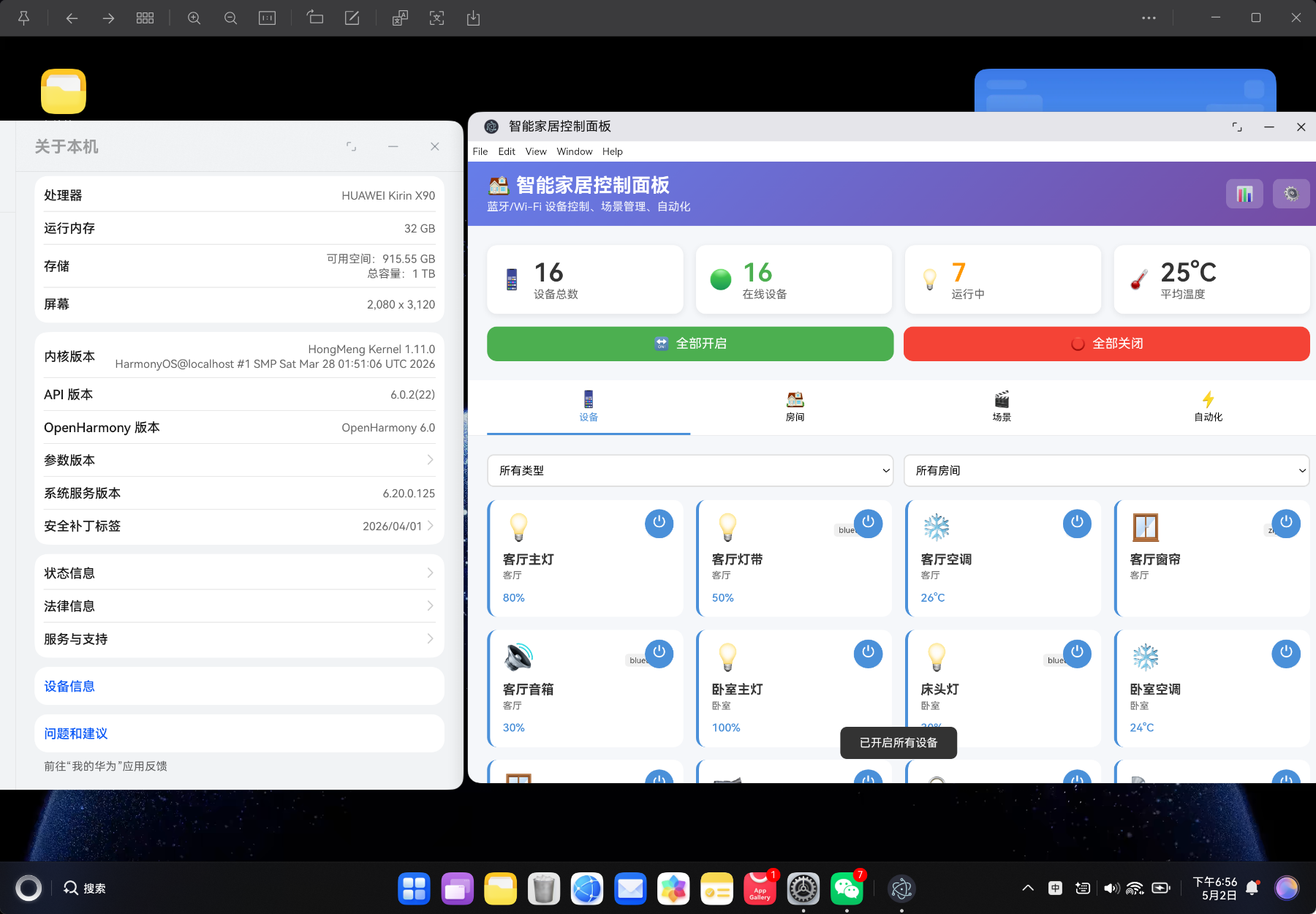This screenshot has height=914, width=1316.
Task: Open the Window menu
Action: [575, 151]
